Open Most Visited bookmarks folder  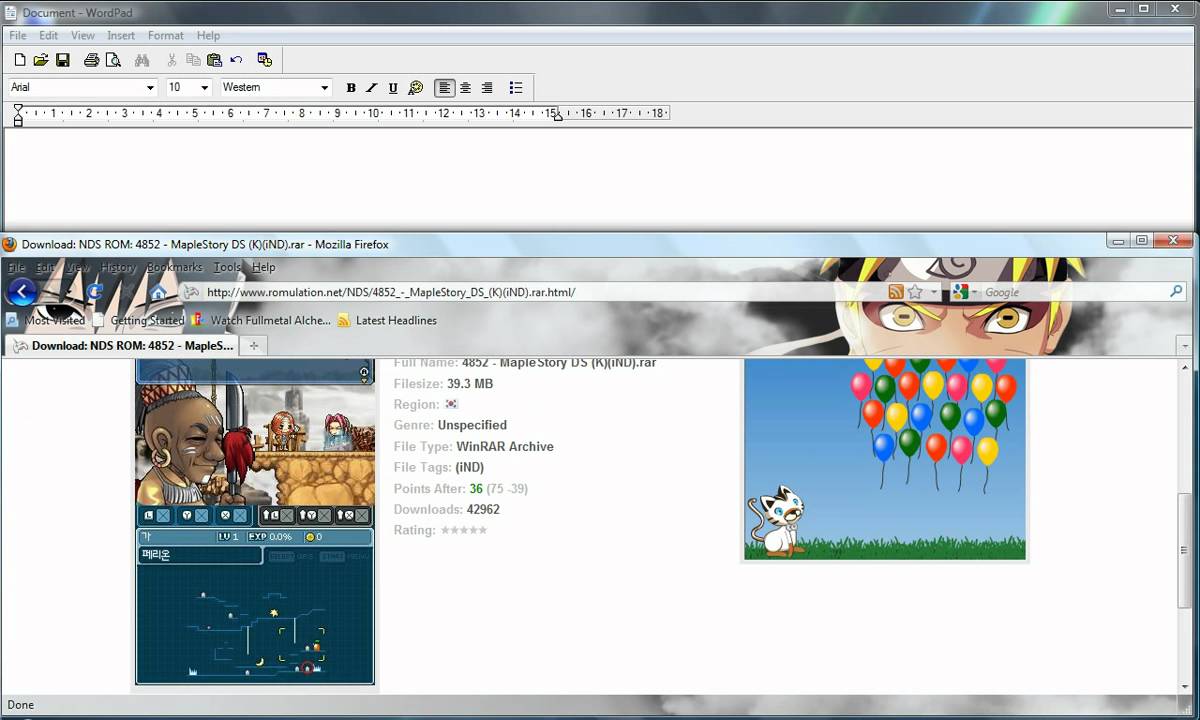click(x=46, y=320)
